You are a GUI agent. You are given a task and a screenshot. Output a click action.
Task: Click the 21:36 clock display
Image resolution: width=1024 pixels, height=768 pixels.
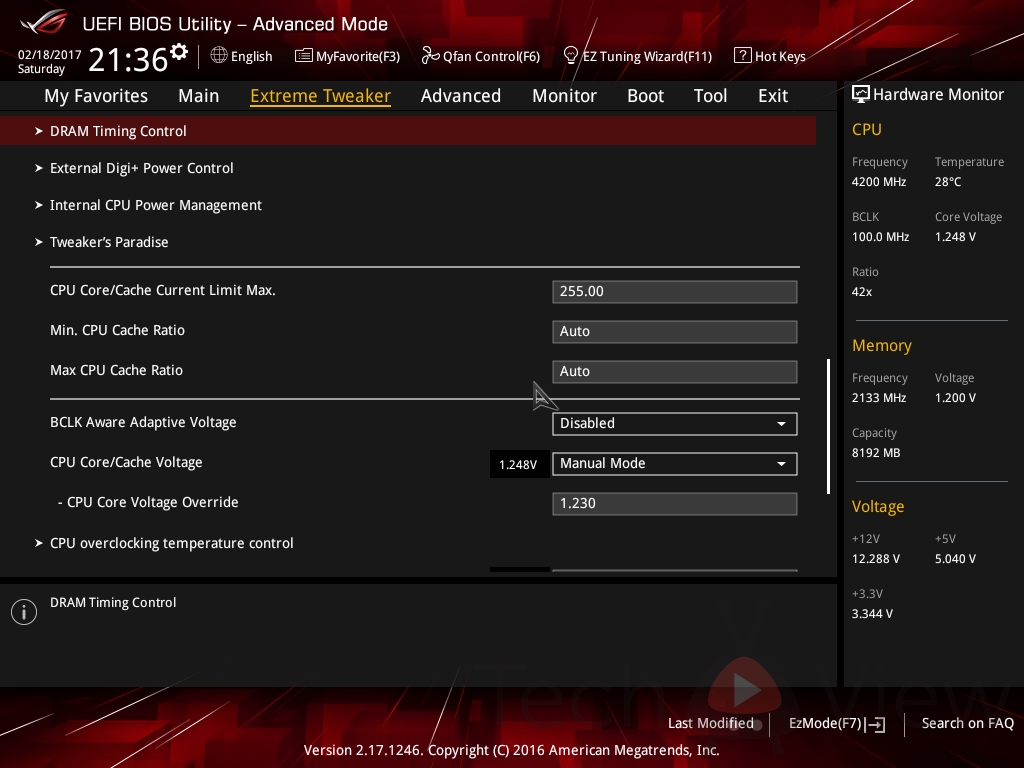click(x=128, y=59)
